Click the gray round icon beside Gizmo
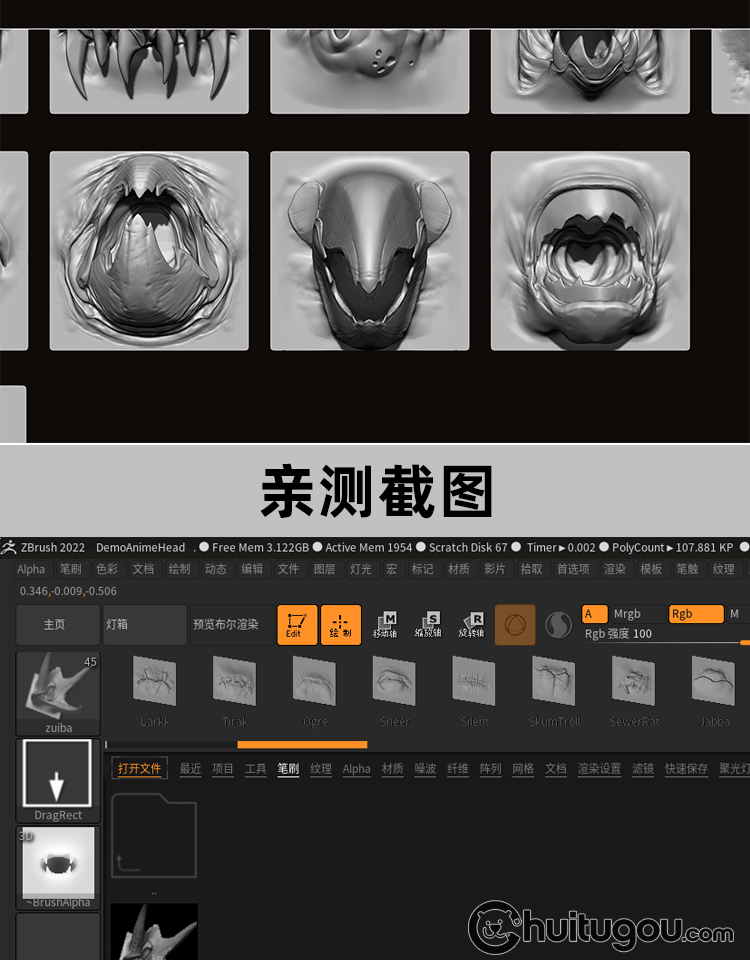 tap(558, 625)
